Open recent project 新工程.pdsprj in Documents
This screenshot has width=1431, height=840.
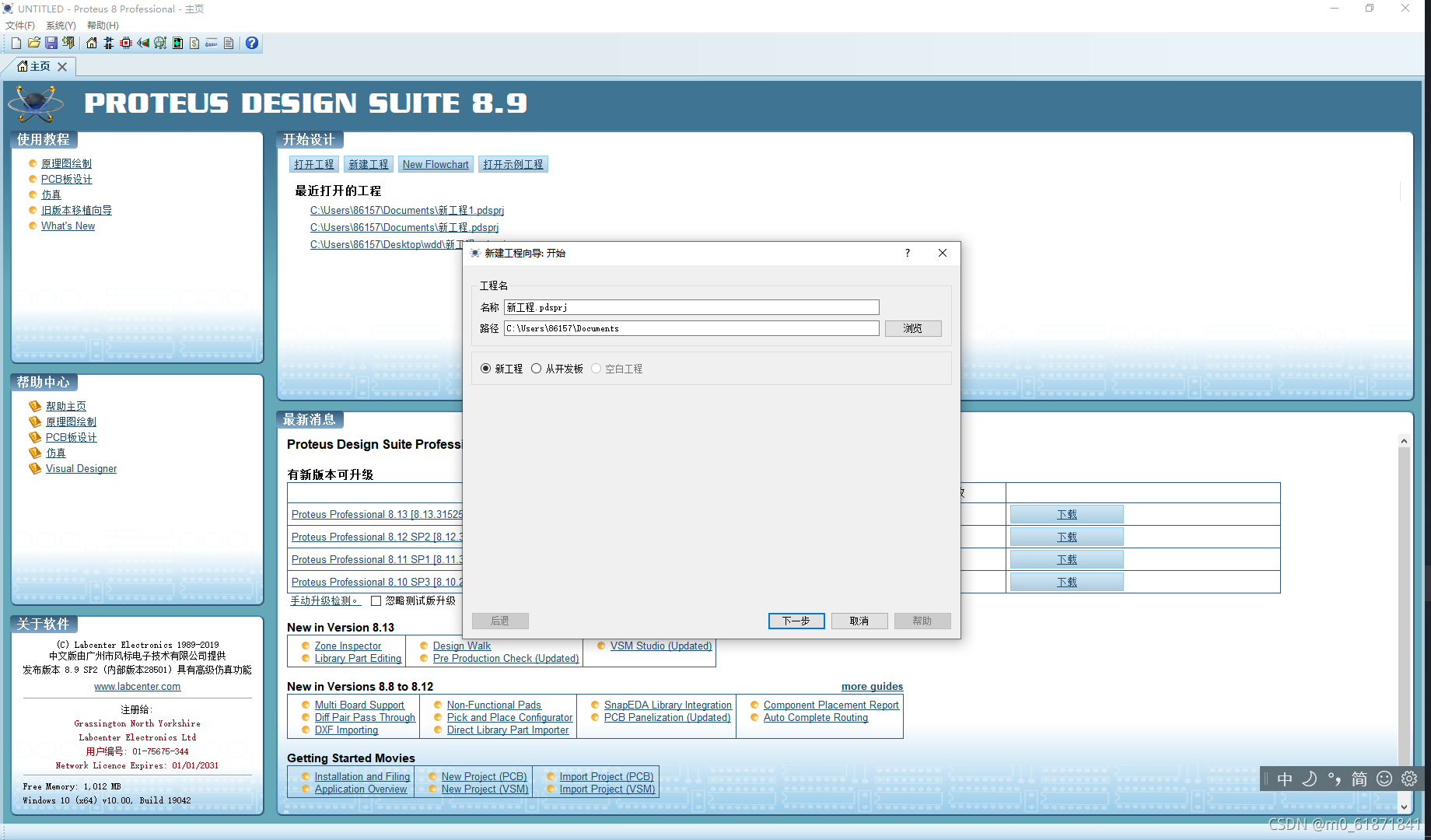404,227
